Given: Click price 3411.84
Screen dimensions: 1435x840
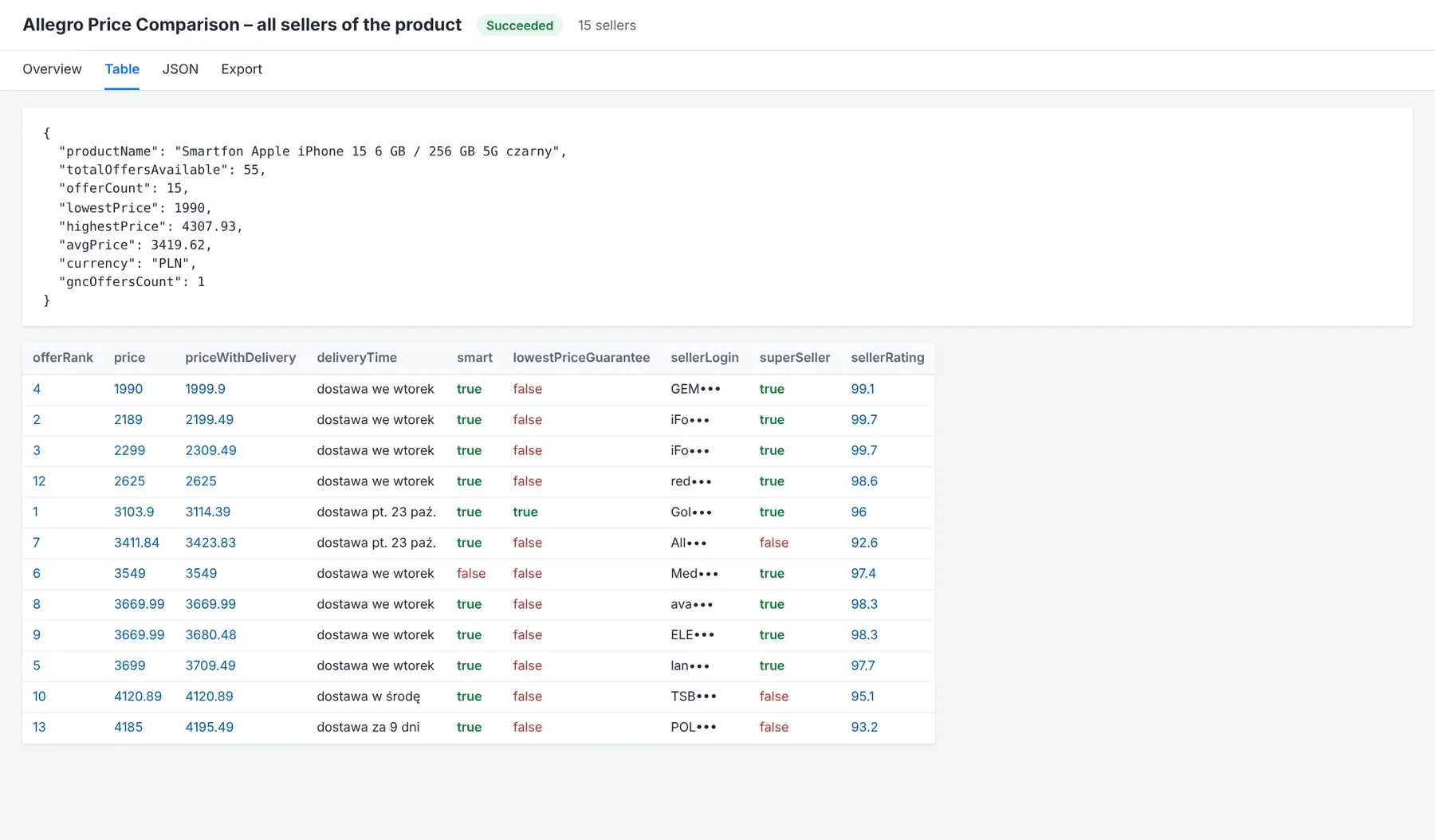Looking at the screenshot, I should [136, 543].
